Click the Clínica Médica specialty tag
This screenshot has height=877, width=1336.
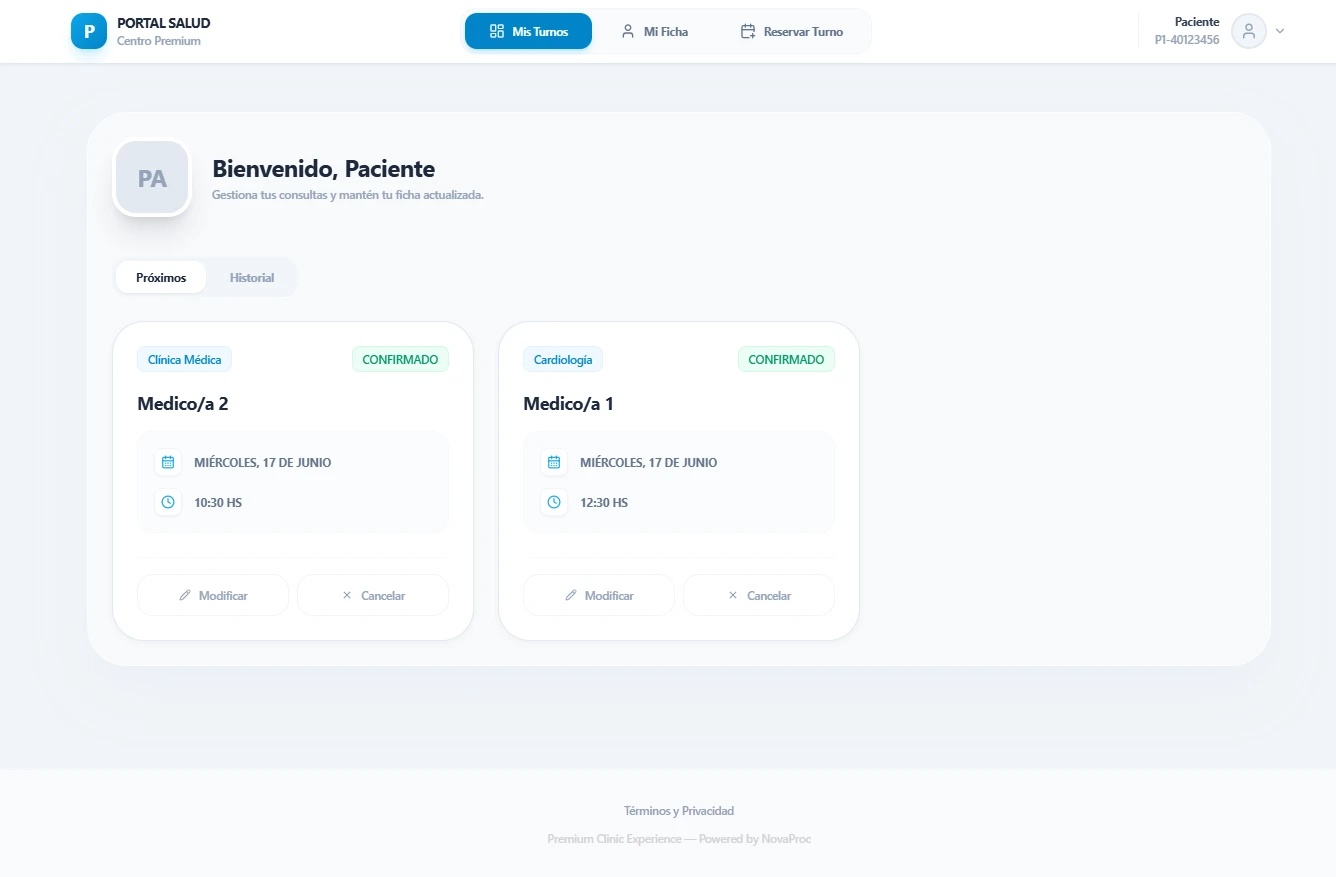(x=184, y=359)
